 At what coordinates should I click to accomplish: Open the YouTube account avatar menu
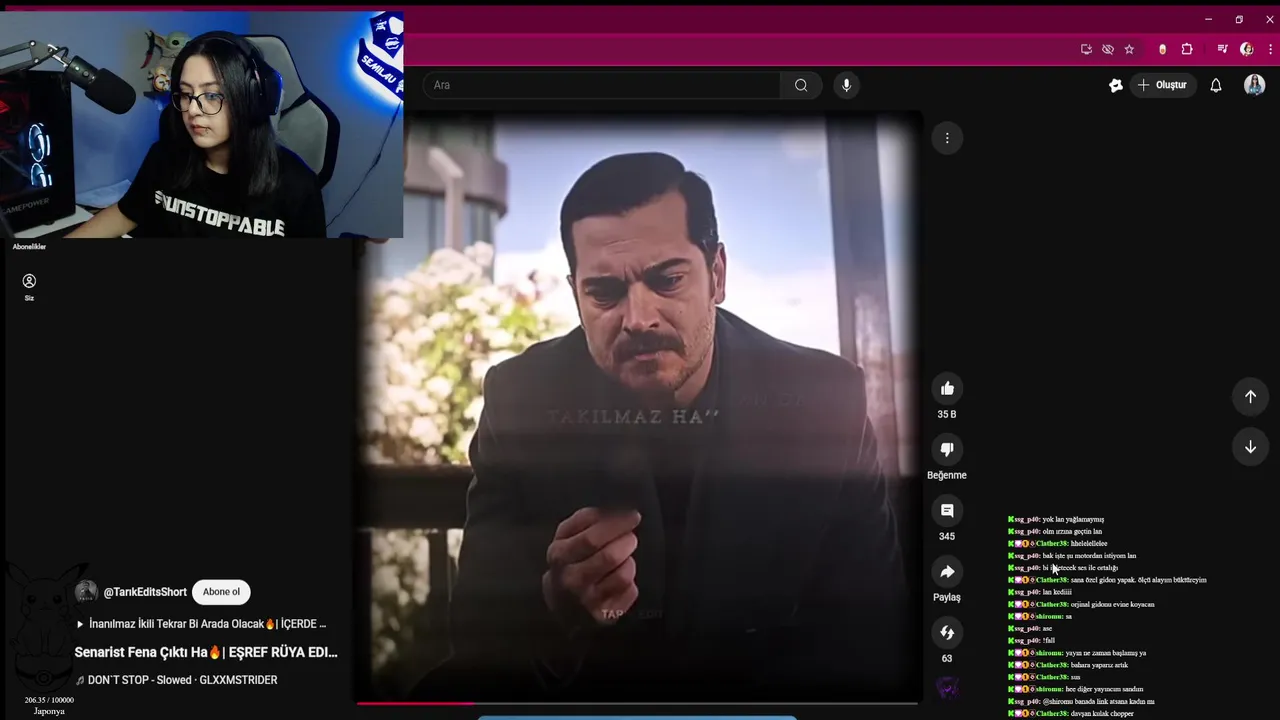pos(1254,85)
